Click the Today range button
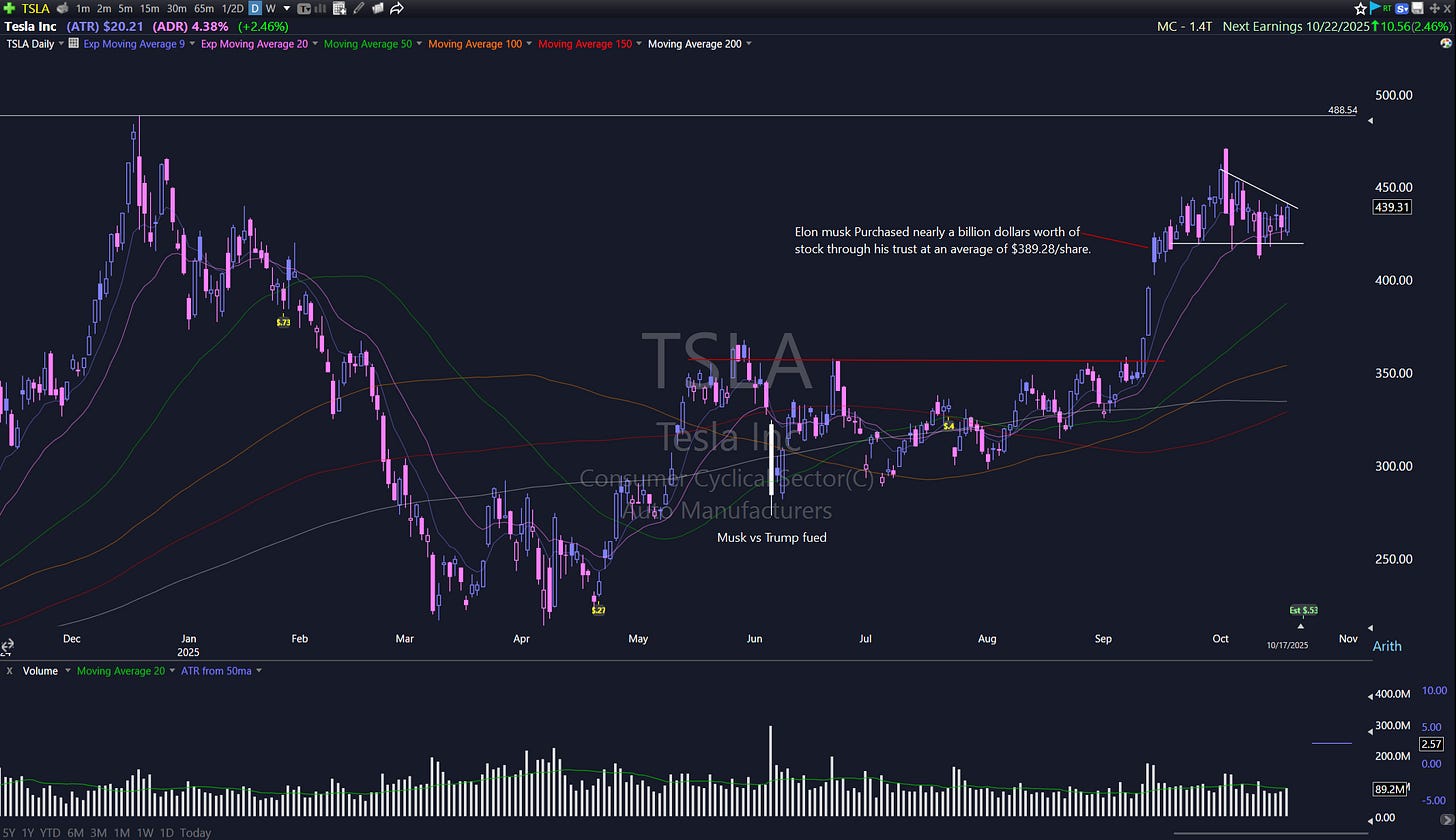1456x840 pixels. (x=195, y=833)
